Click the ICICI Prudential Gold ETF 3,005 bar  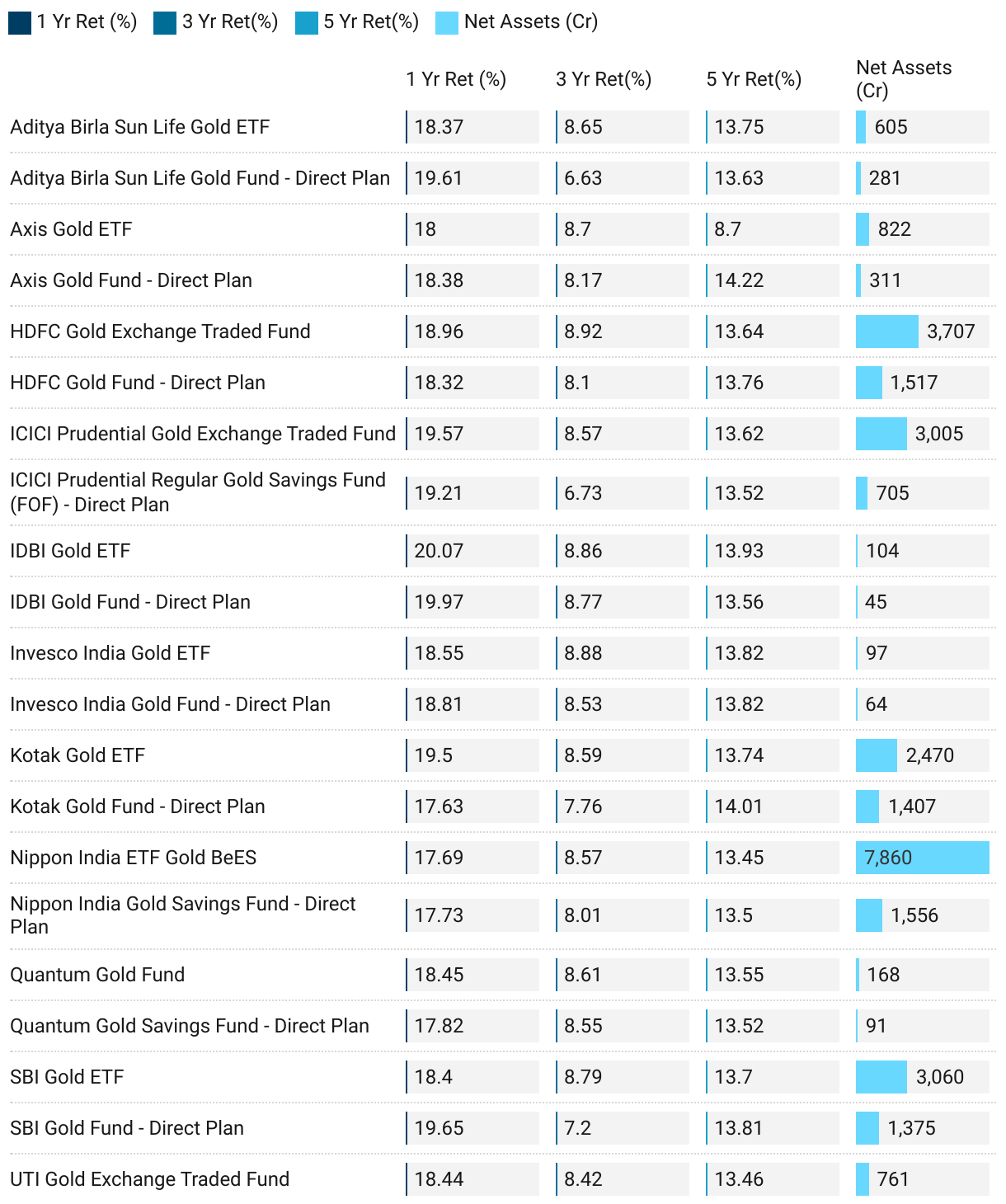click(881, 434)
